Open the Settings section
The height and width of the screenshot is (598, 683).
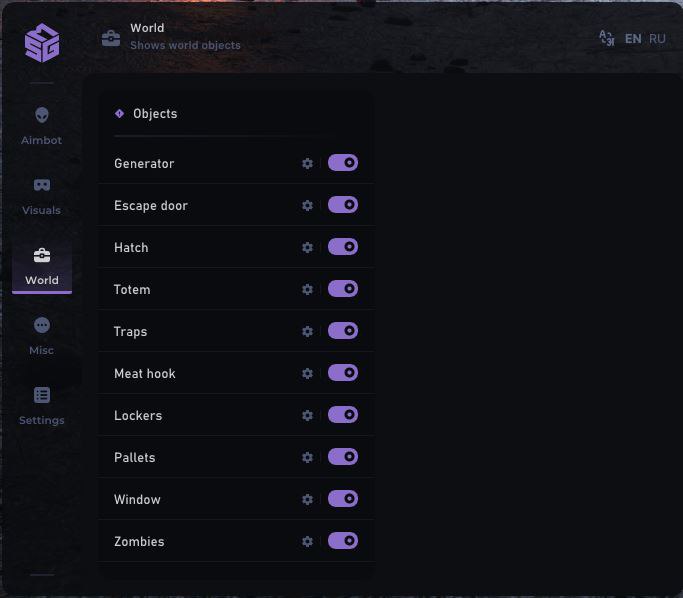coord(42,405)
